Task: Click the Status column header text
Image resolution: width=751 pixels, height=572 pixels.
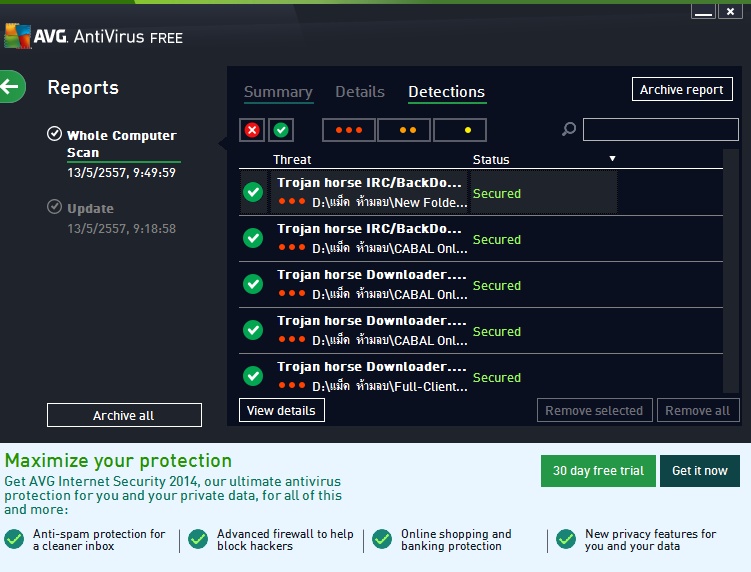Action: click(x=491, y=160)
